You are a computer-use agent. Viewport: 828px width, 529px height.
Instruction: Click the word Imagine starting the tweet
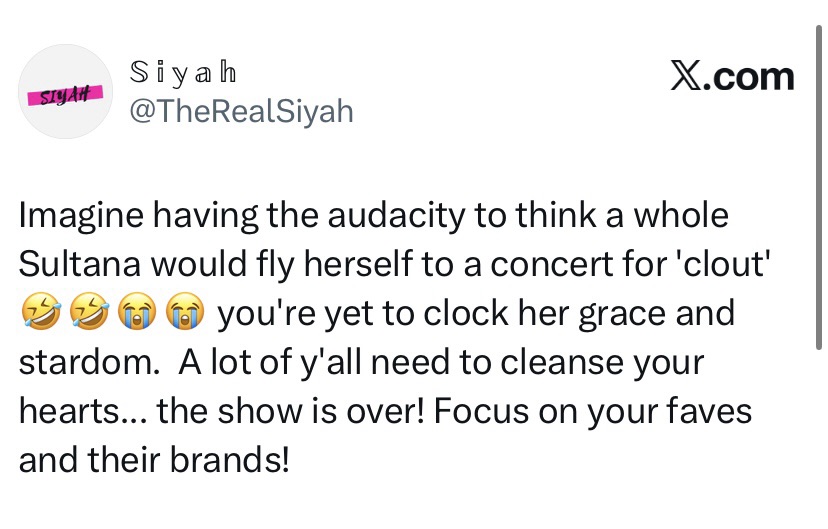pyautogui.click(x=75, y=215)
